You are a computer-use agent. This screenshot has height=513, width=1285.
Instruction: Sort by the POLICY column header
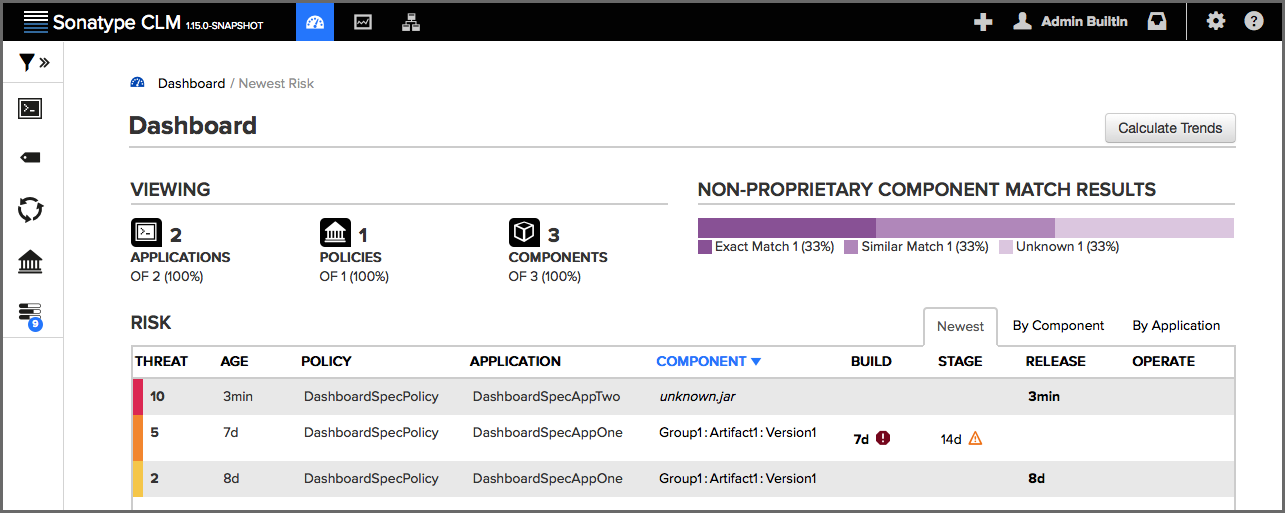(326, 361)
